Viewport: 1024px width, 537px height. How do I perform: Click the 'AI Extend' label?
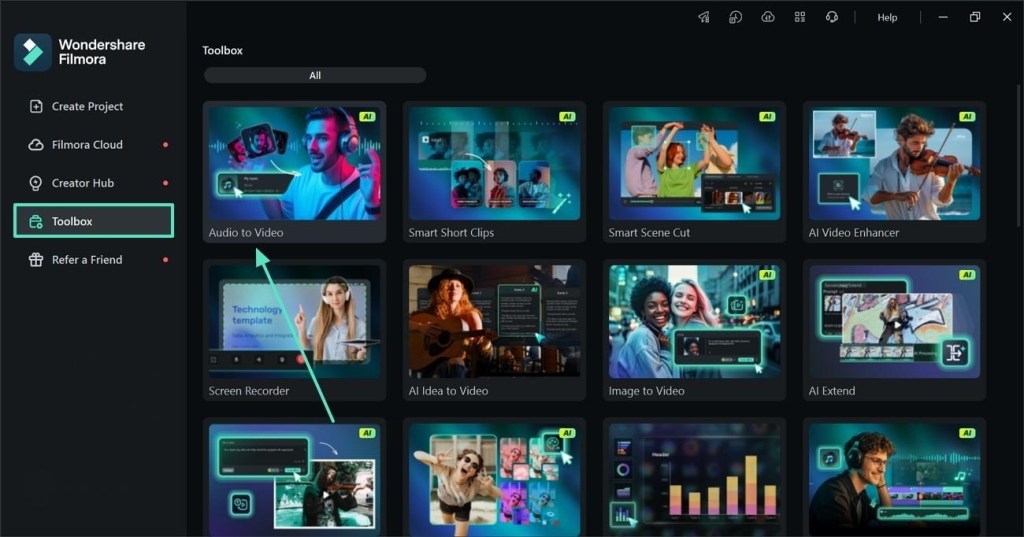click(x=832, y=391)
